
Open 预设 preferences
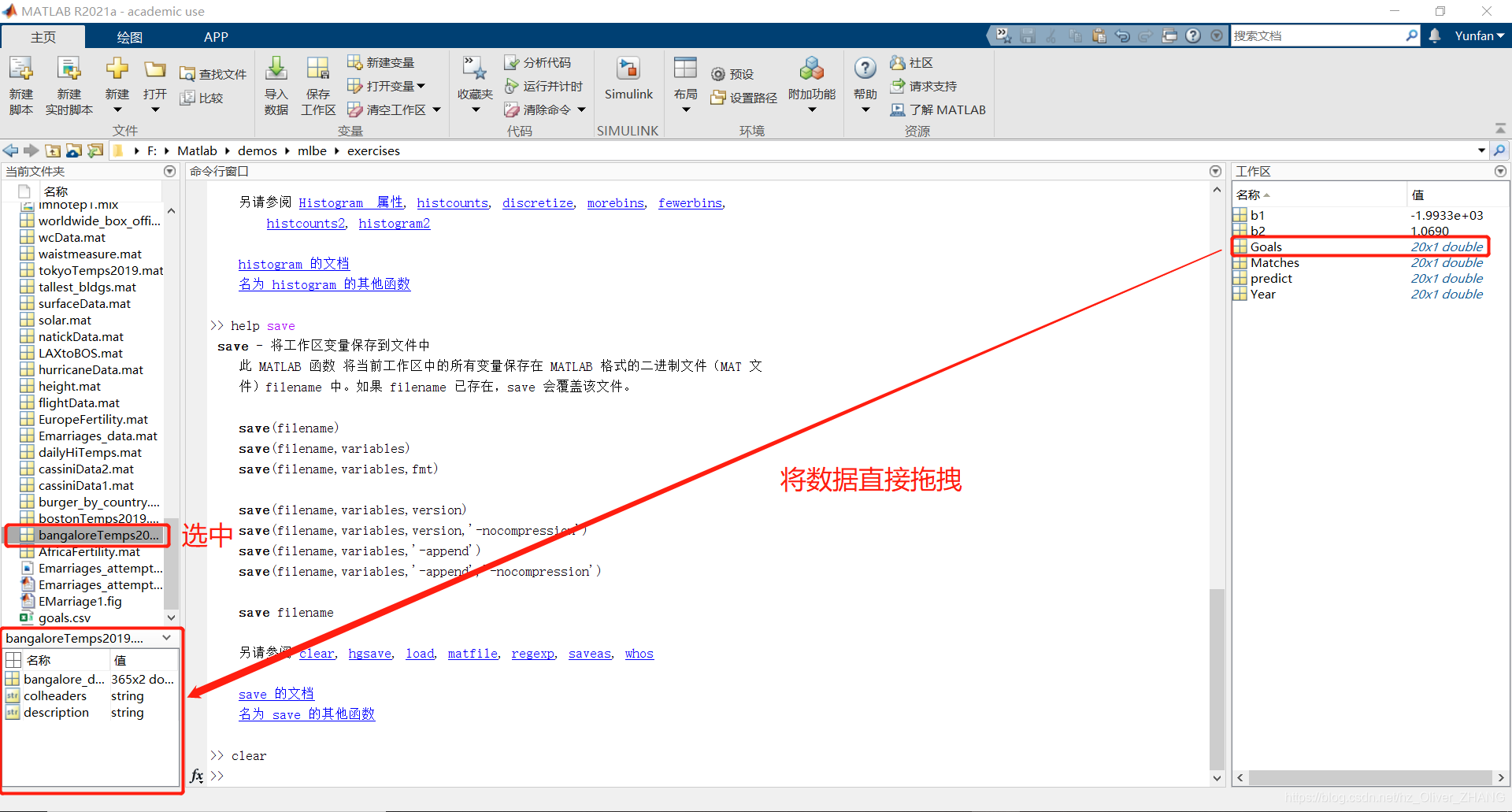(x=732, y=74)
